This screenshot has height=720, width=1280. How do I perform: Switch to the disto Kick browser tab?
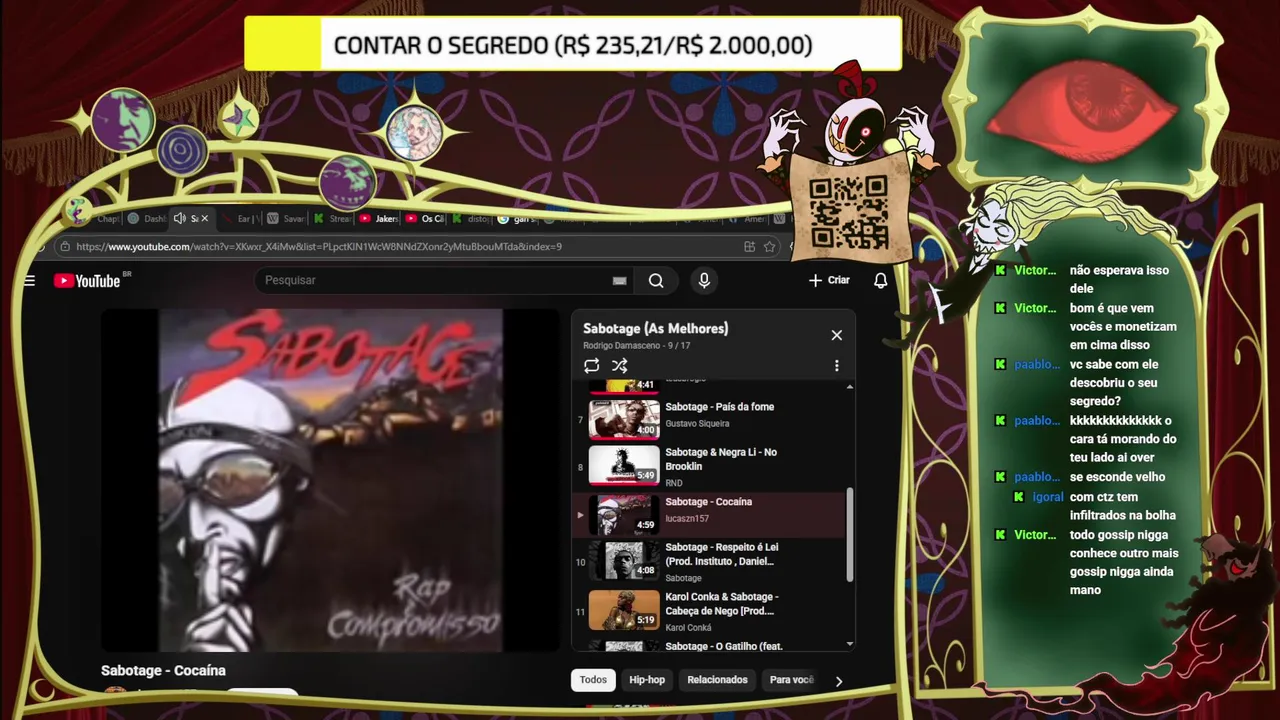pos(471,218)
